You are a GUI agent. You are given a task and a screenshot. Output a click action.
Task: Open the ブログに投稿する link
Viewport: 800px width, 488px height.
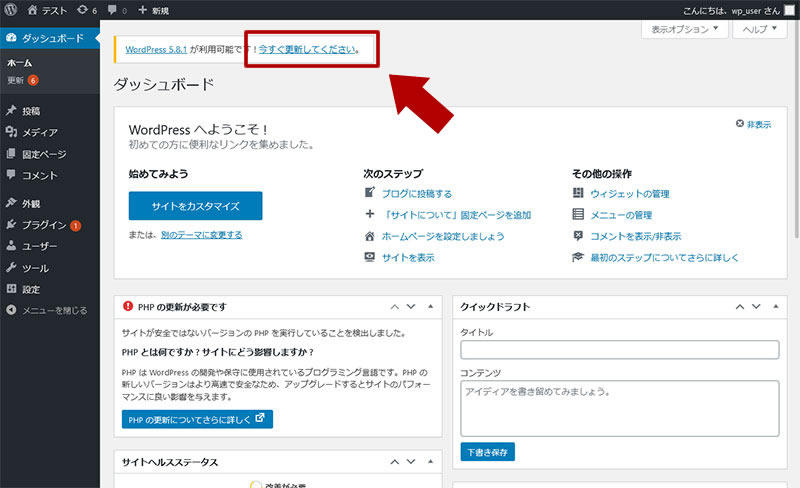pyautogui.click(x=417, y=193)
